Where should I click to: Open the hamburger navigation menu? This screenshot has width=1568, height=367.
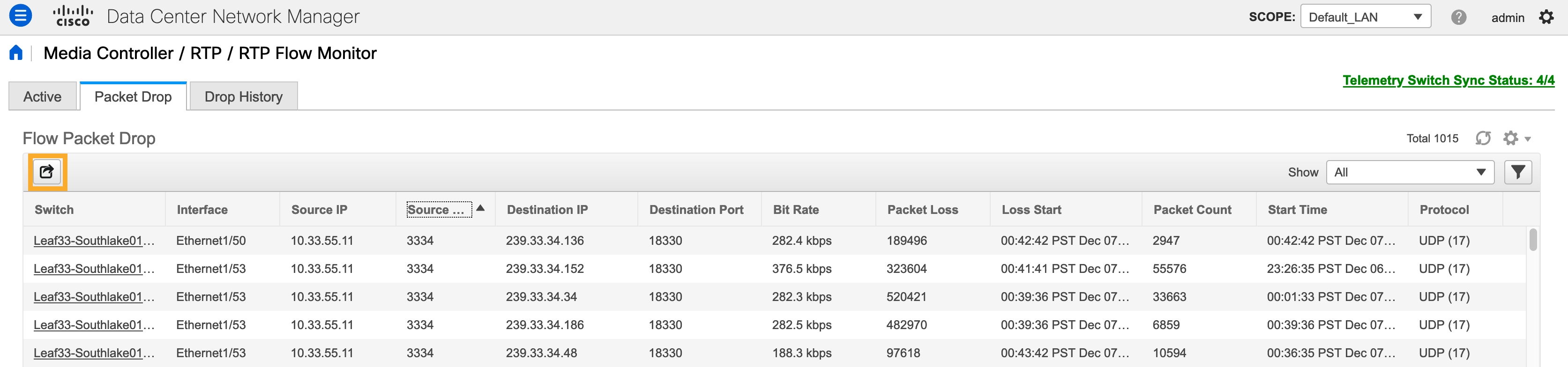(21, 16)
